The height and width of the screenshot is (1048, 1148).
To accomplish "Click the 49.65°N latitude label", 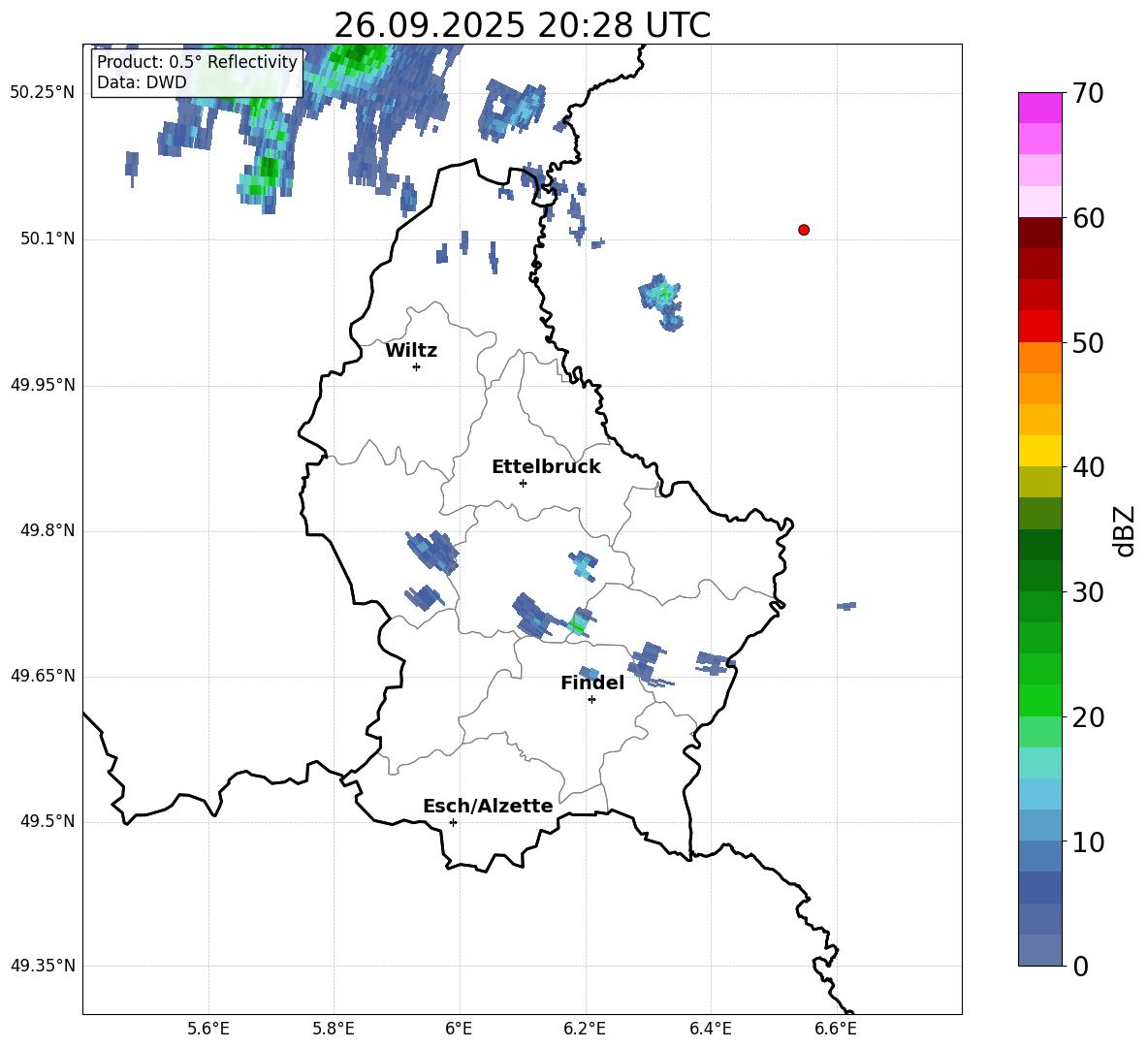I will 43,676.
